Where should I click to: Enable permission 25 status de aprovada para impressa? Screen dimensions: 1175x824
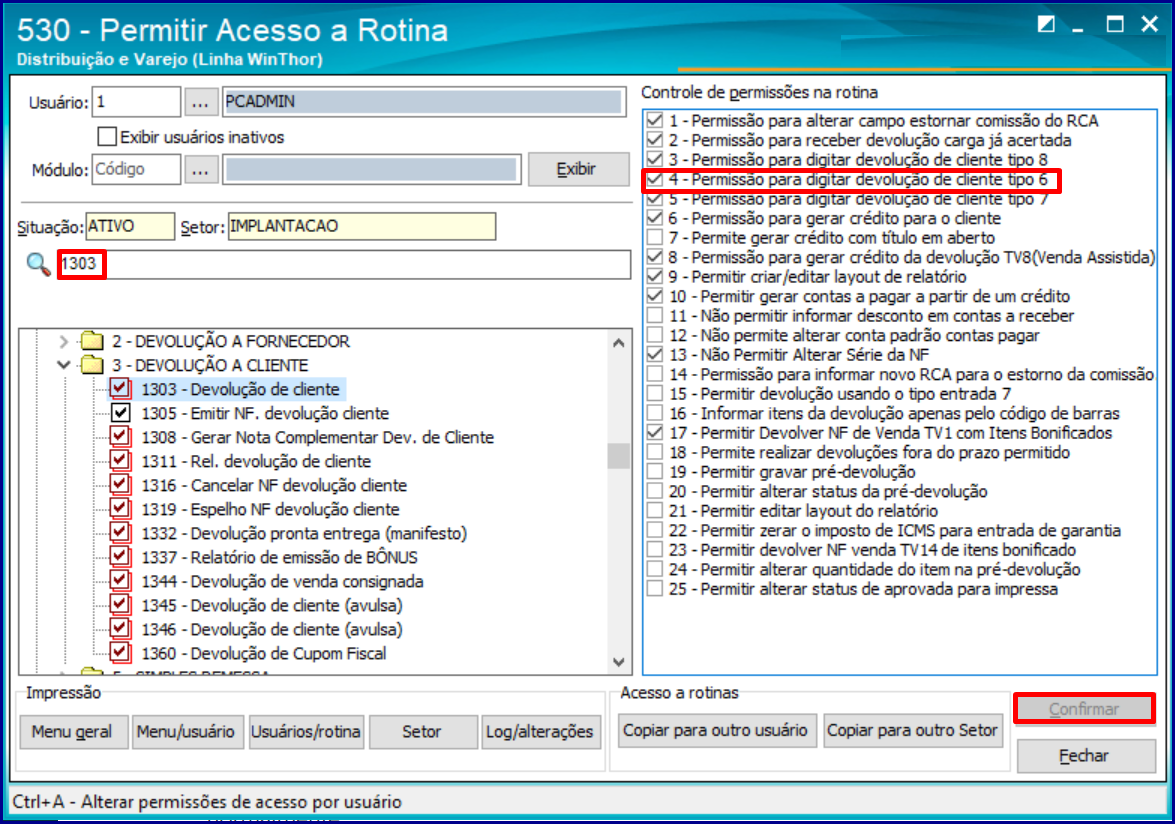pos(655,588)
